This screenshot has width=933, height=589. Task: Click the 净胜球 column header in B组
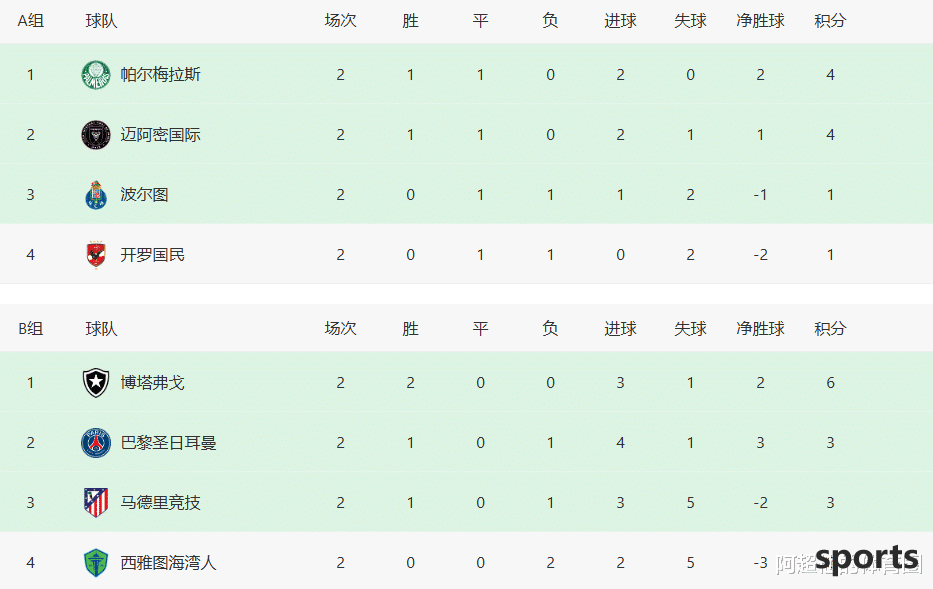click(x=760, y=328)
